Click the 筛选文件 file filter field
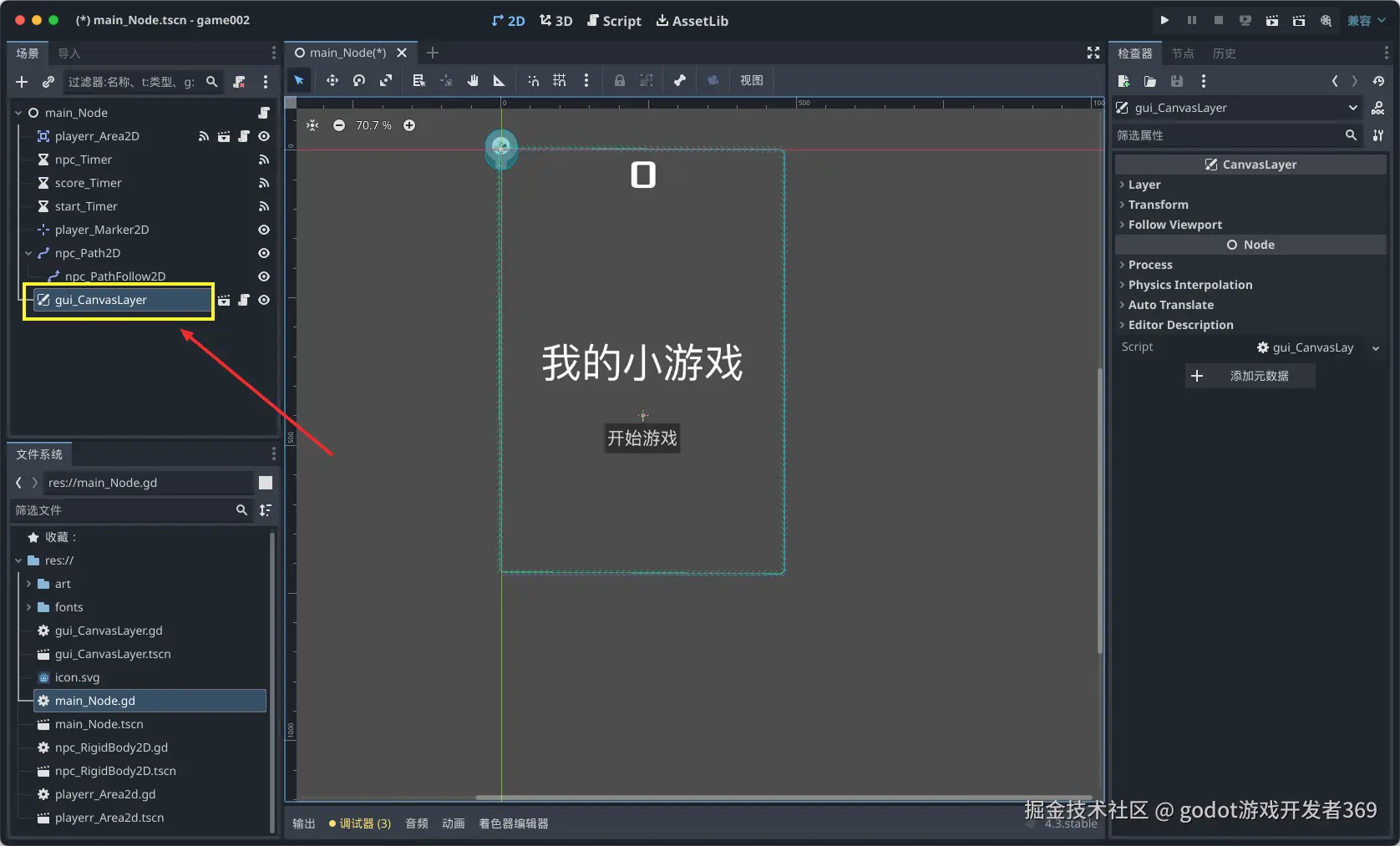Viewport: 1400px width, 846px height. point(132,510)
